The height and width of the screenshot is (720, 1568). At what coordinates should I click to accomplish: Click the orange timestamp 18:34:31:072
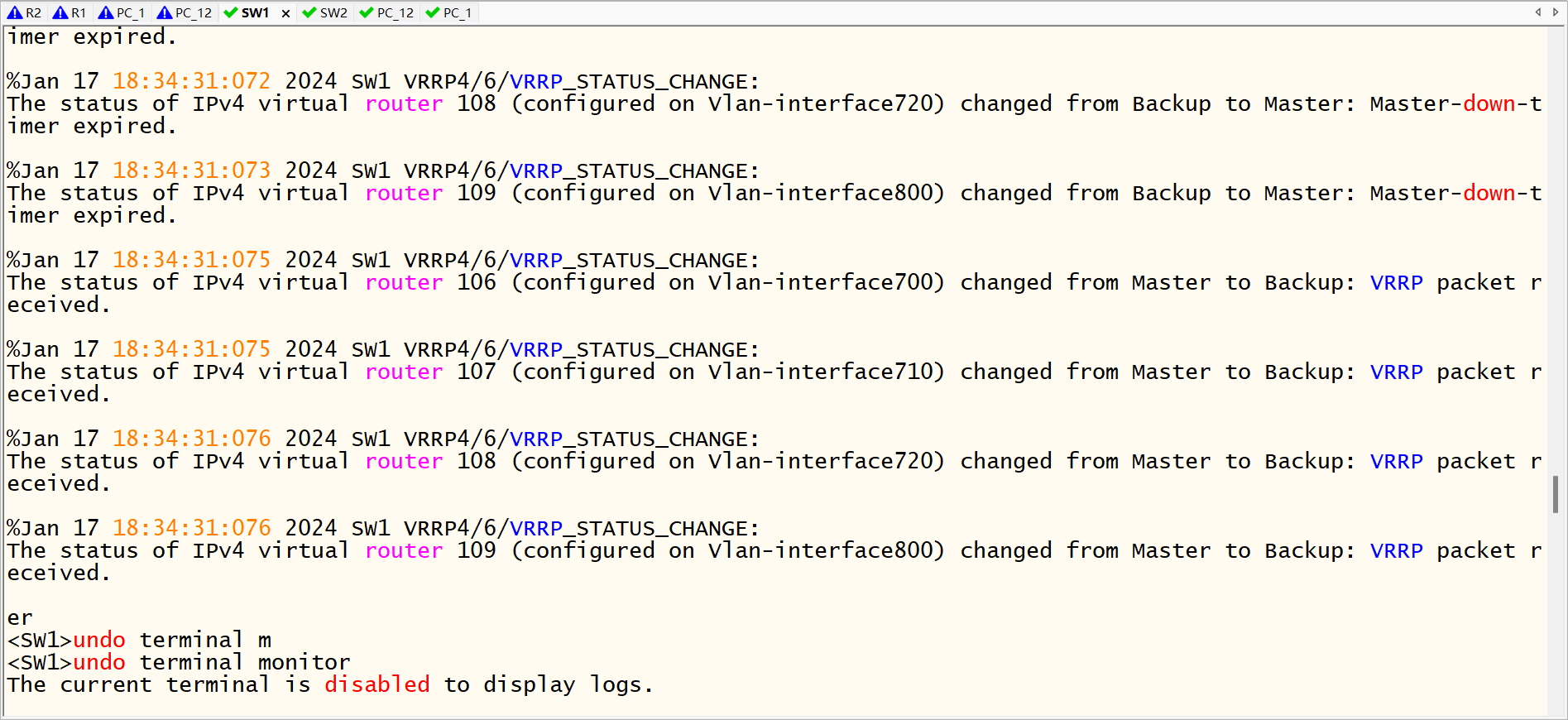(191, 81)
